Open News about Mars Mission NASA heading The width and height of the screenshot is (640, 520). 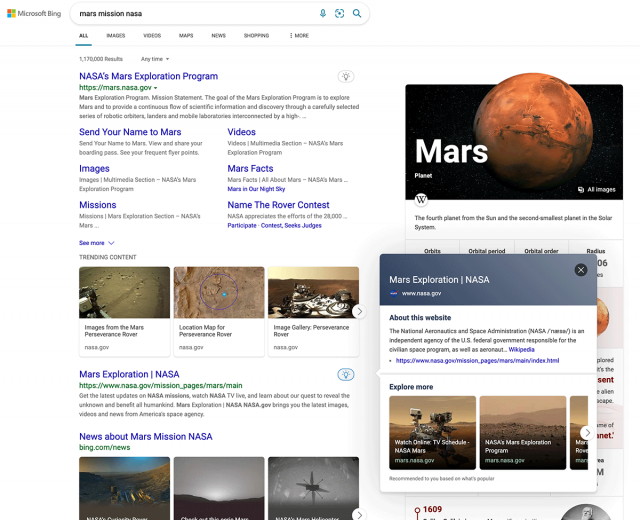click(146, 437)
